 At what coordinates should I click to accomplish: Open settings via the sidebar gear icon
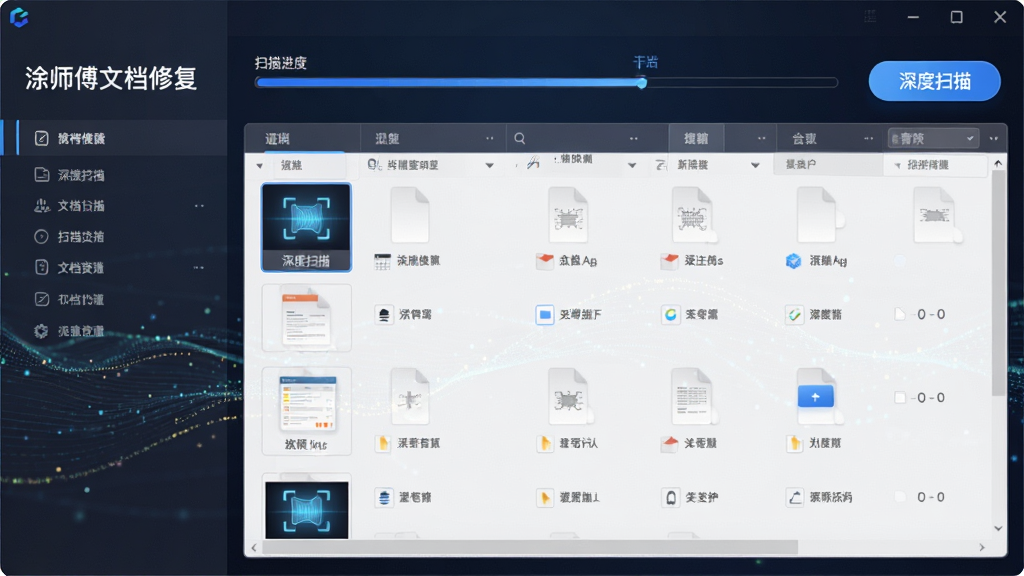tap(41, 331)
